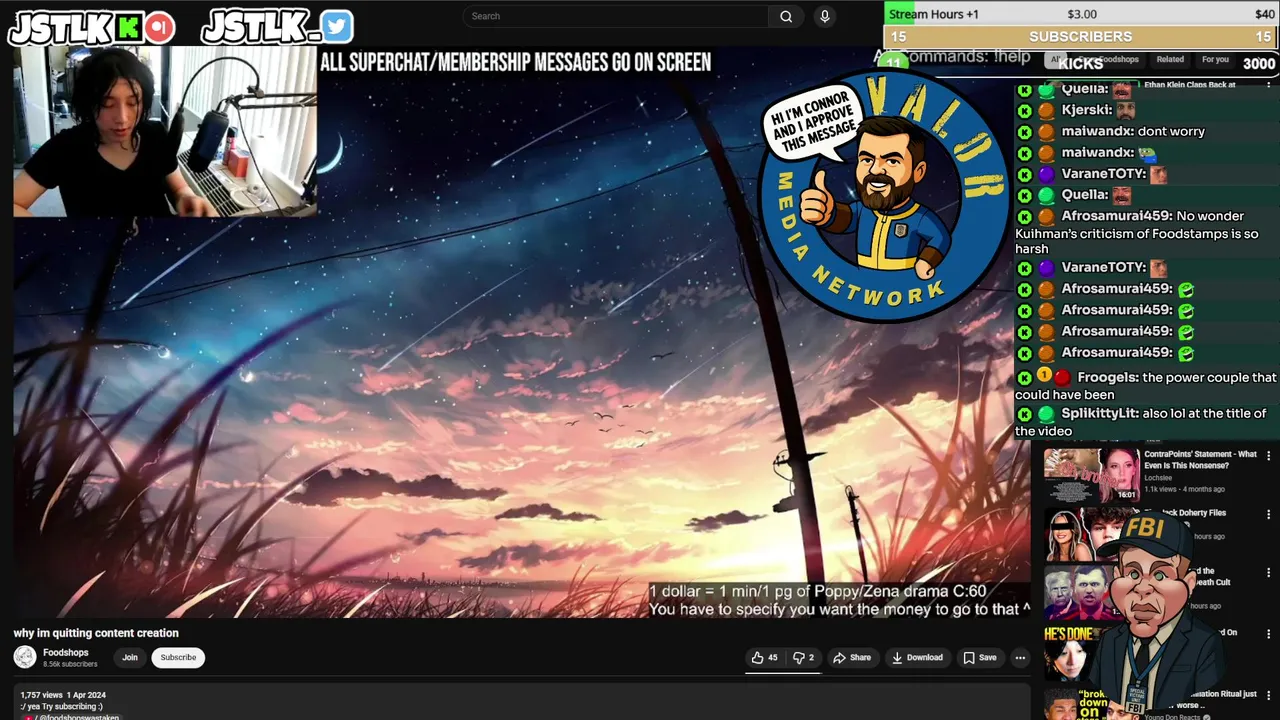This screenshot has width=1280, height=720.
Task: Select the Related filter chip
Action: [1170, 60]
